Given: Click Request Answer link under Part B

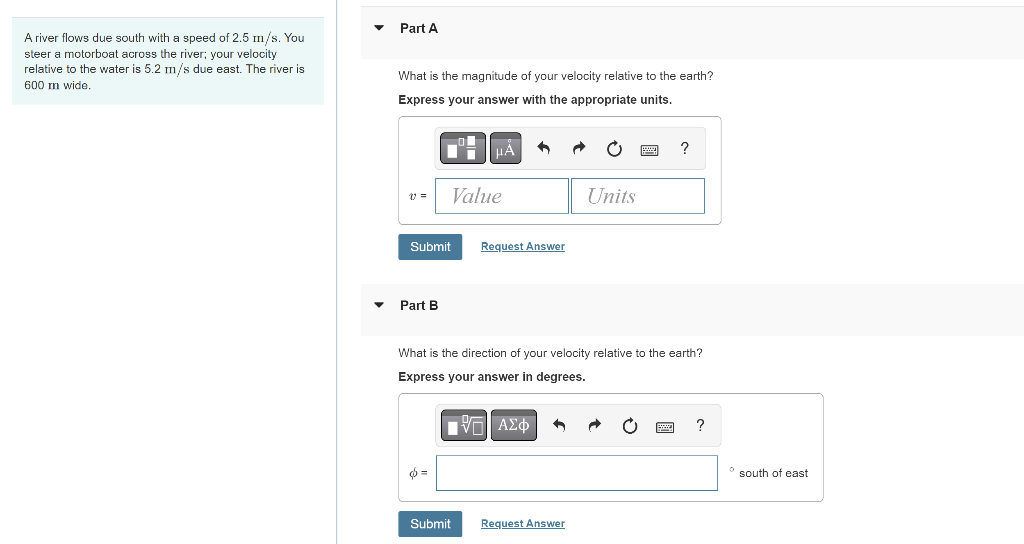Looking at the screenshot, I should pos(522,524).
